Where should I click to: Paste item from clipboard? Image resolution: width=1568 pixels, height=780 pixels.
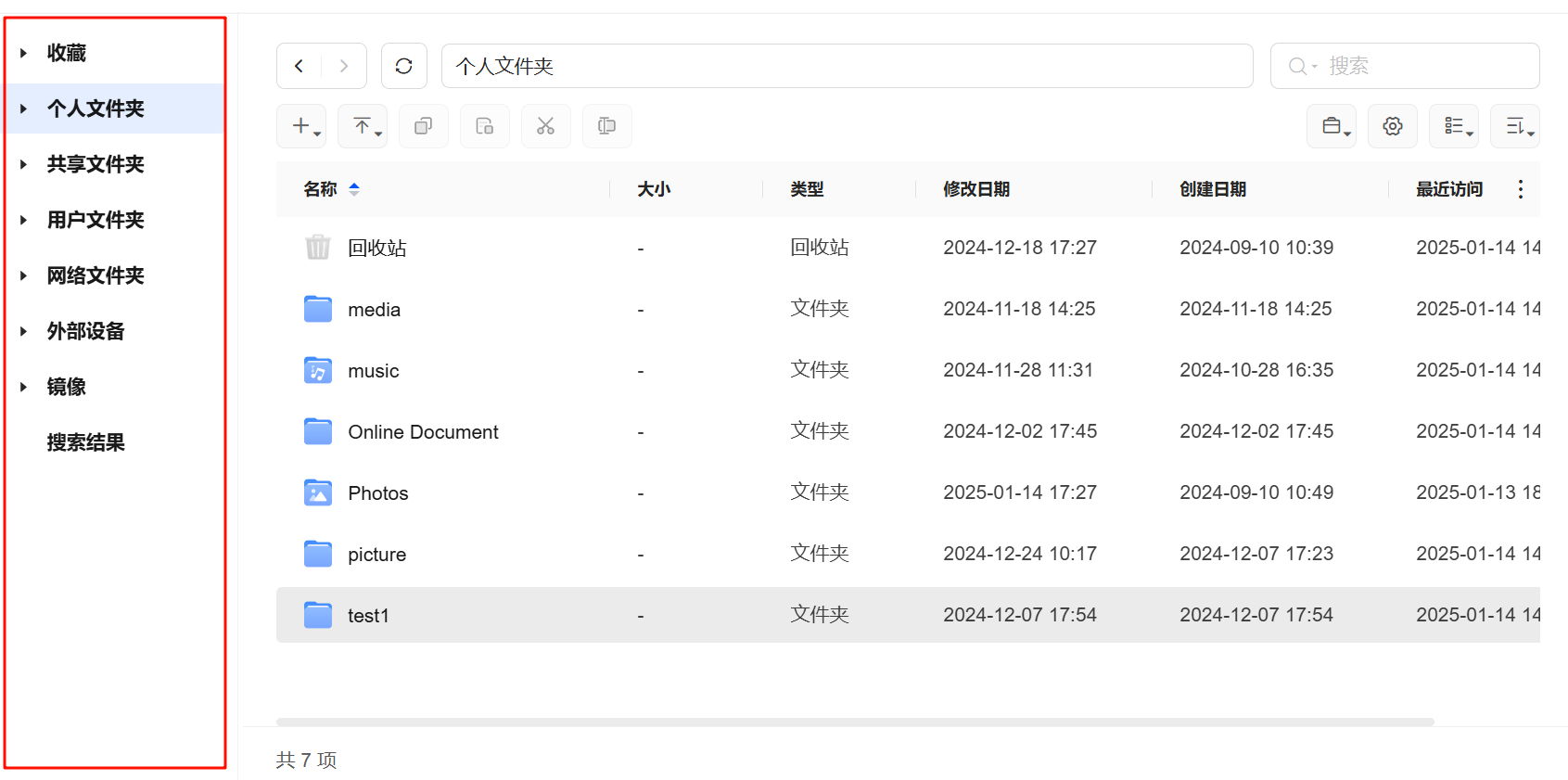click(485, 126)
